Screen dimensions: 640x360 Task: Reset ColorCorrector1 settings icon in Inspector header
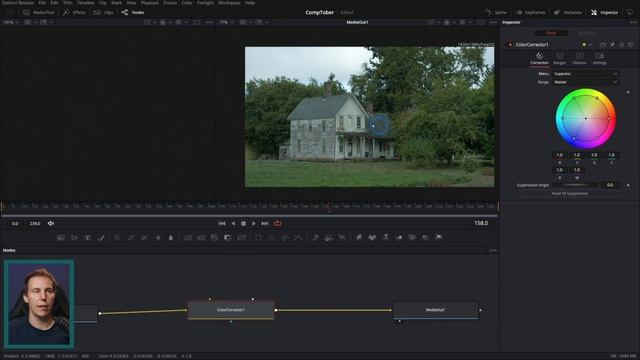(631, 44)
